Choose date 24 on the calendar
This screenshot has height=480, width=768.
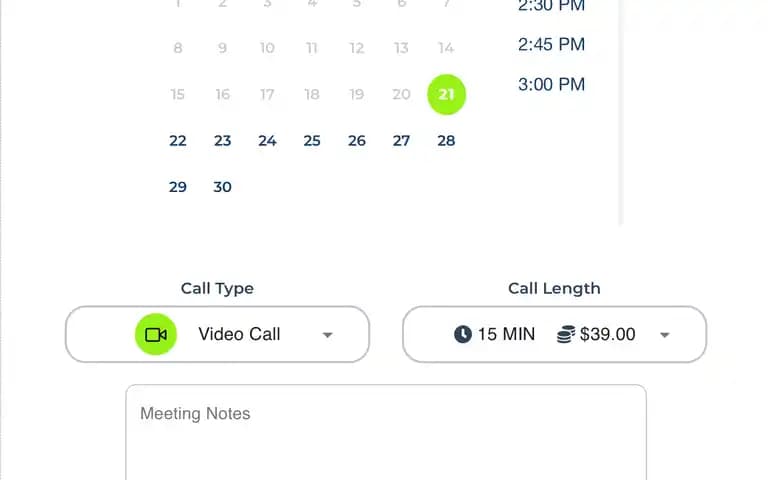click(267, 141)
